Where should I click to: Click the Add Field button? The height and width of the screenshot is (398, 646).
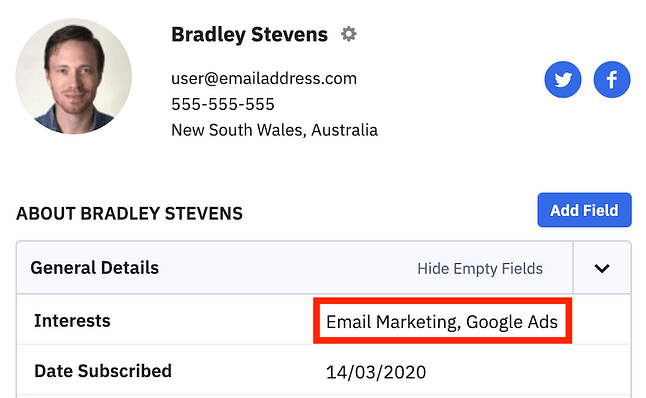(x=584, y=210)
